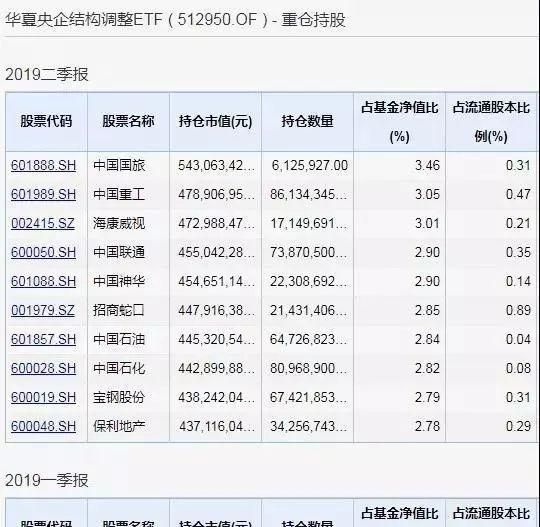Open stock code link 601088.SH
540x527 pixels.
coord(43,281)
